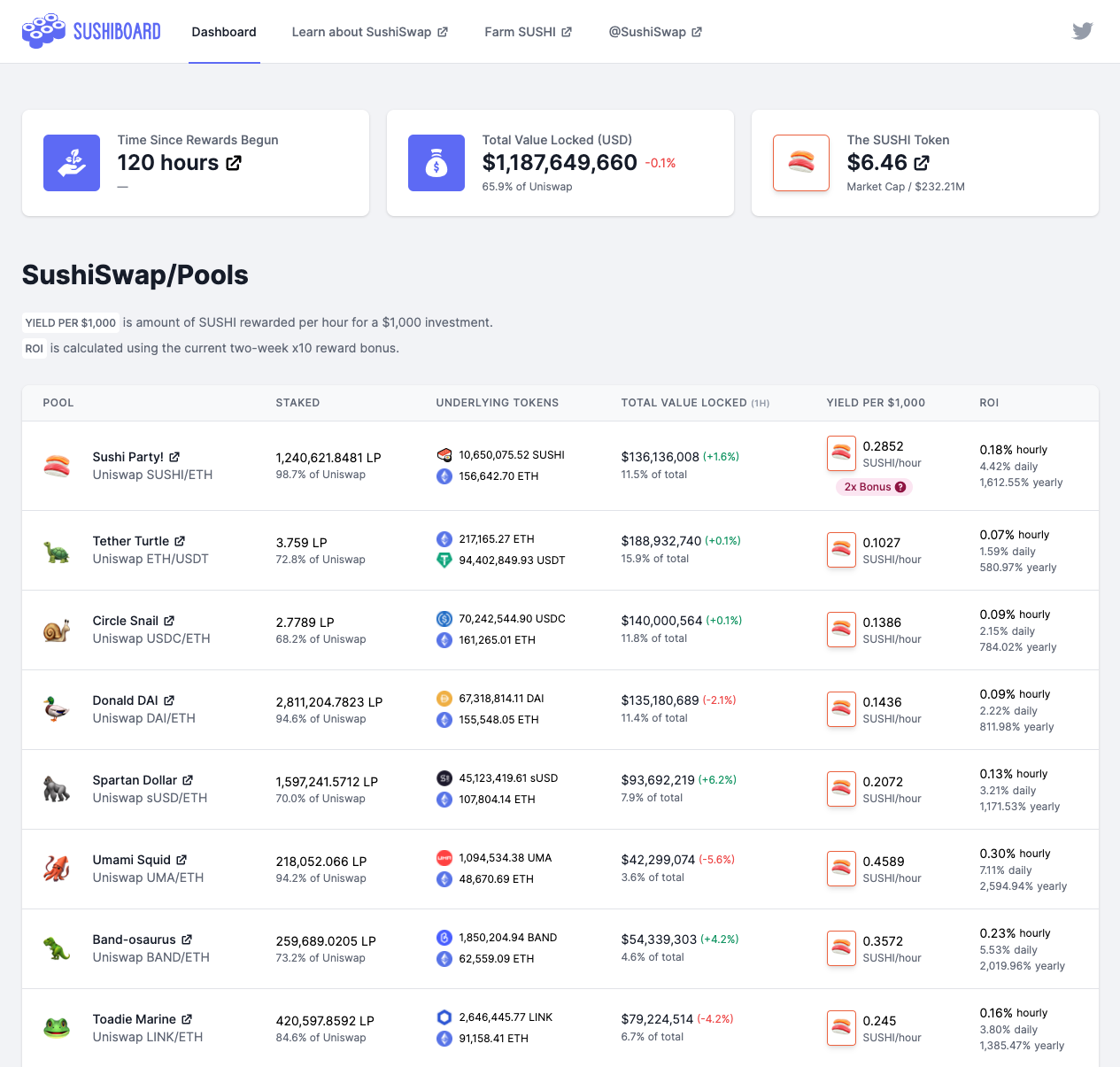Open the Circle Snail pool link
This screenshot has width=1120, height=1067.
coord(134,621)
